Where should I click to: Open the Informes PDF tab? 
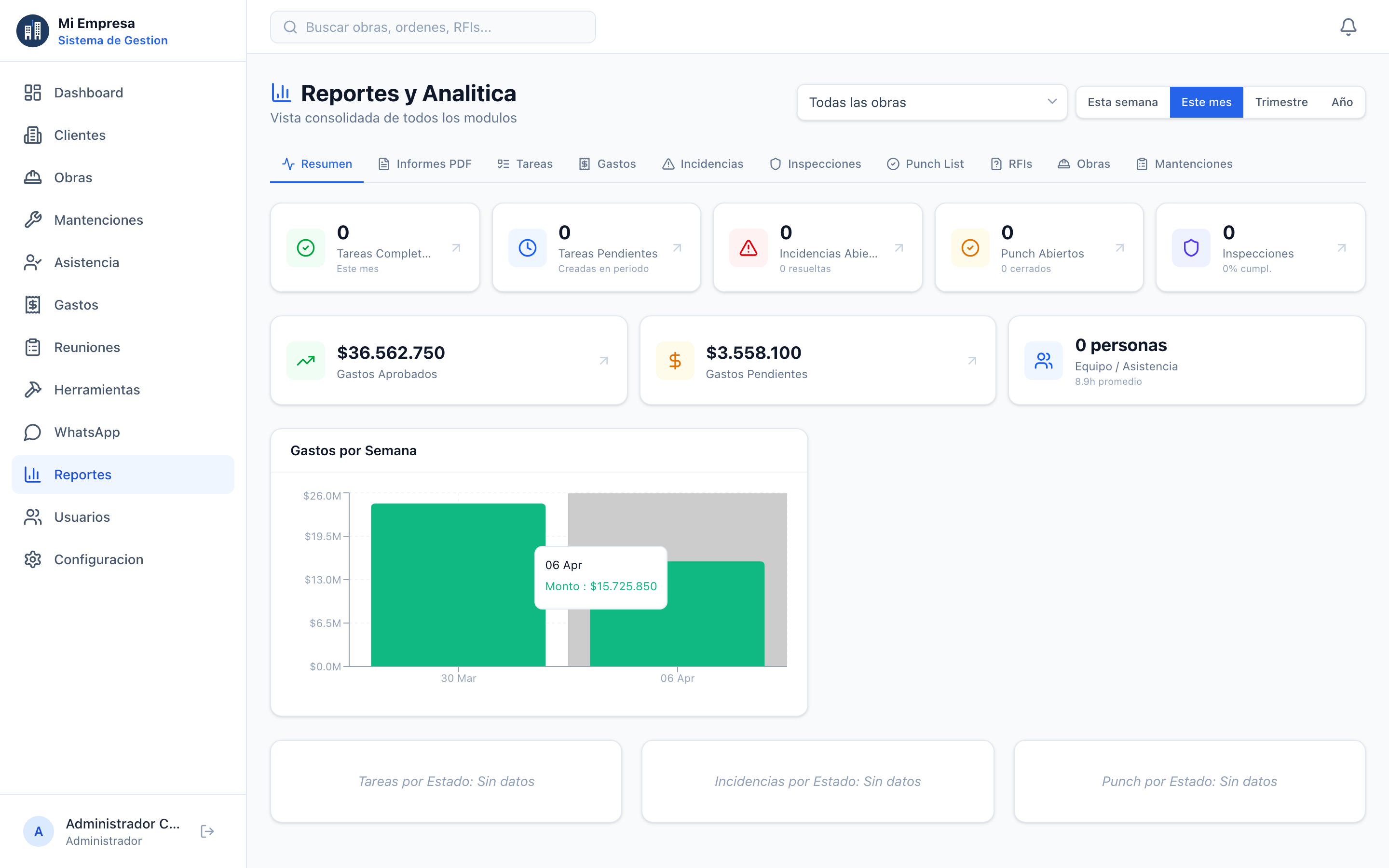425,164
